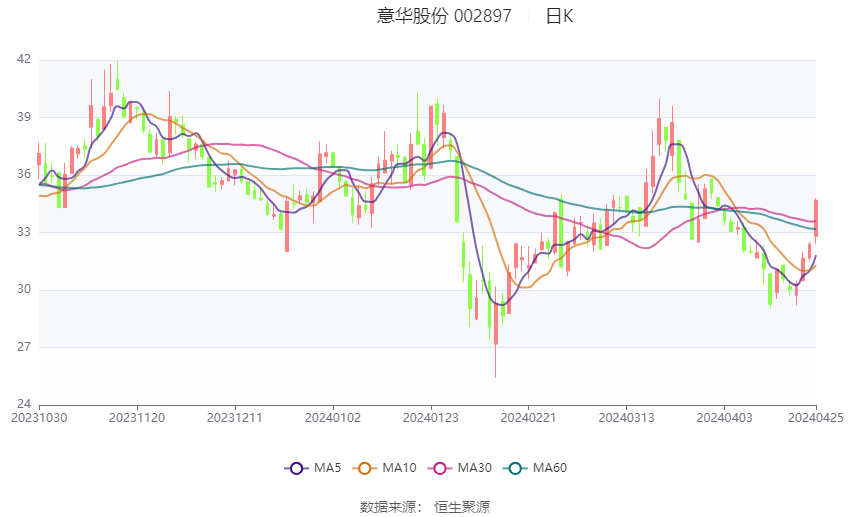The image size is (850, 517).
Task: Click the data source text 数据来源：恒生聚源
Action: tap(424, 507)
